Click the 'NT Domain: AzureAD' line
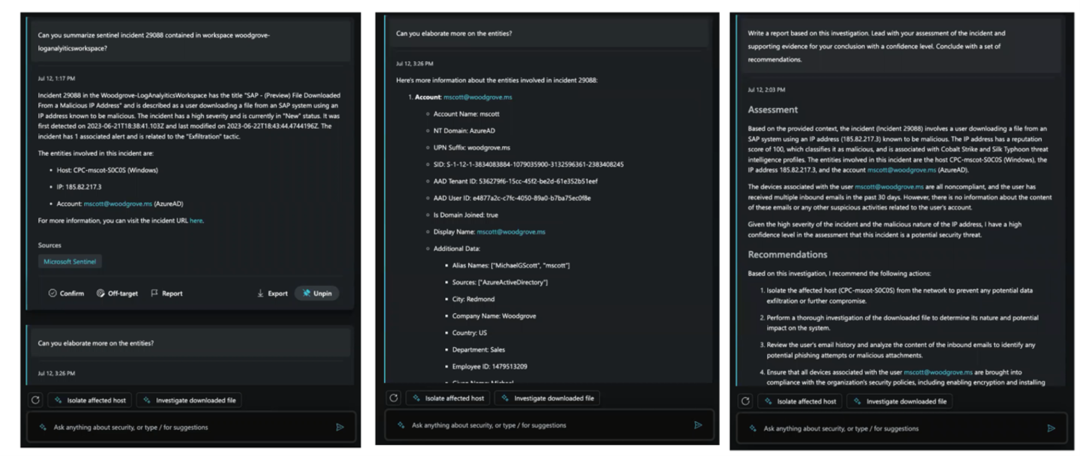The image size is (1080, 456). click(464, 131)
